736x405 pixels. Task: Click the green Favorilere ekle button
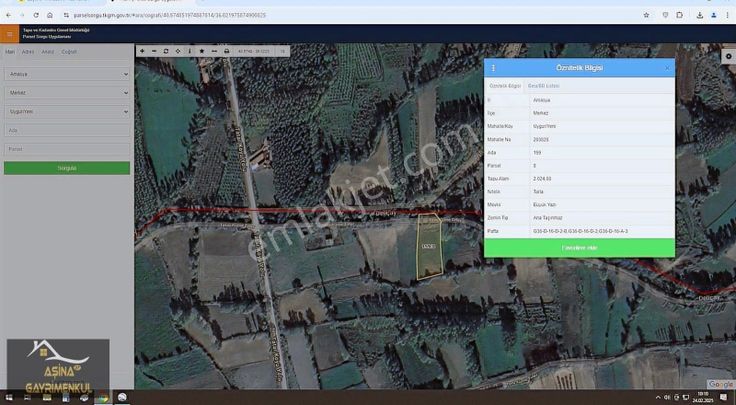coord(579,248)
